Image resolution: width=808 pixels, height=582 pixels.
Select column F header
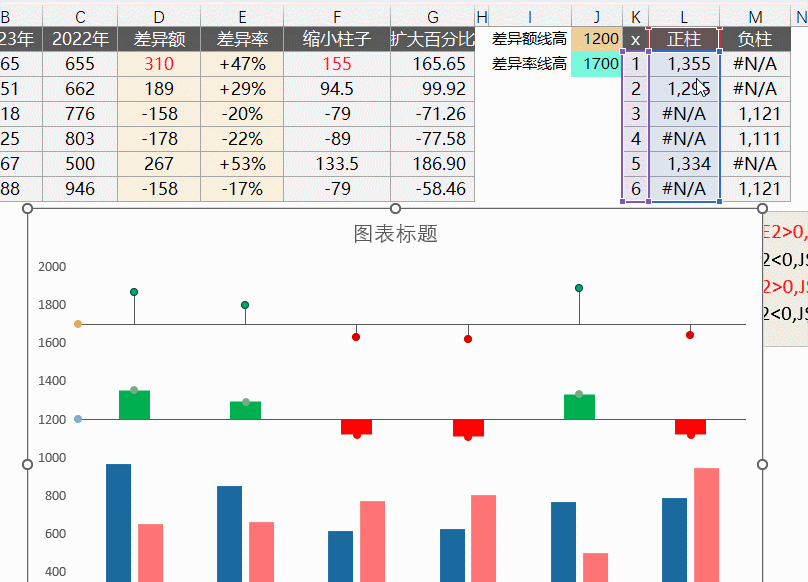[337, 16]
